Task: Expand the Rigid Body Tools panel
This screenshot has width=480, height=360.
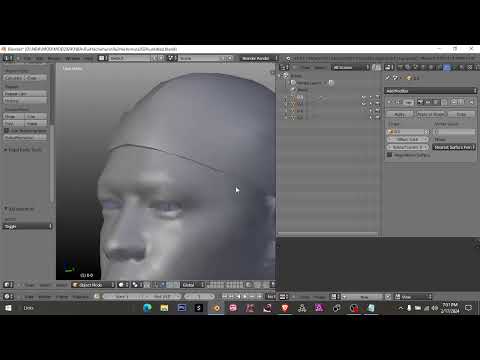Action: pos(23,150)
